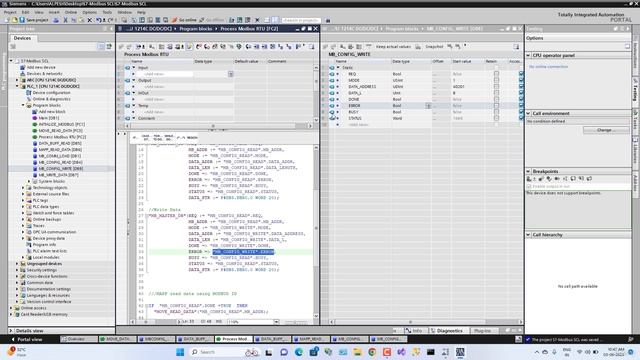
Task: Open the Options menu
Action: pyautogui.click(x=90, y=12)
